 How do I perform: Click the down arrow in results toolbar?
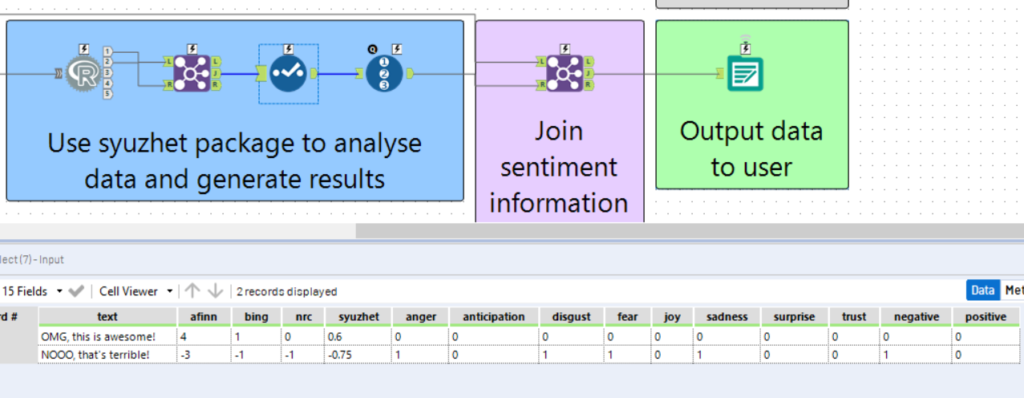pos(215,291)
